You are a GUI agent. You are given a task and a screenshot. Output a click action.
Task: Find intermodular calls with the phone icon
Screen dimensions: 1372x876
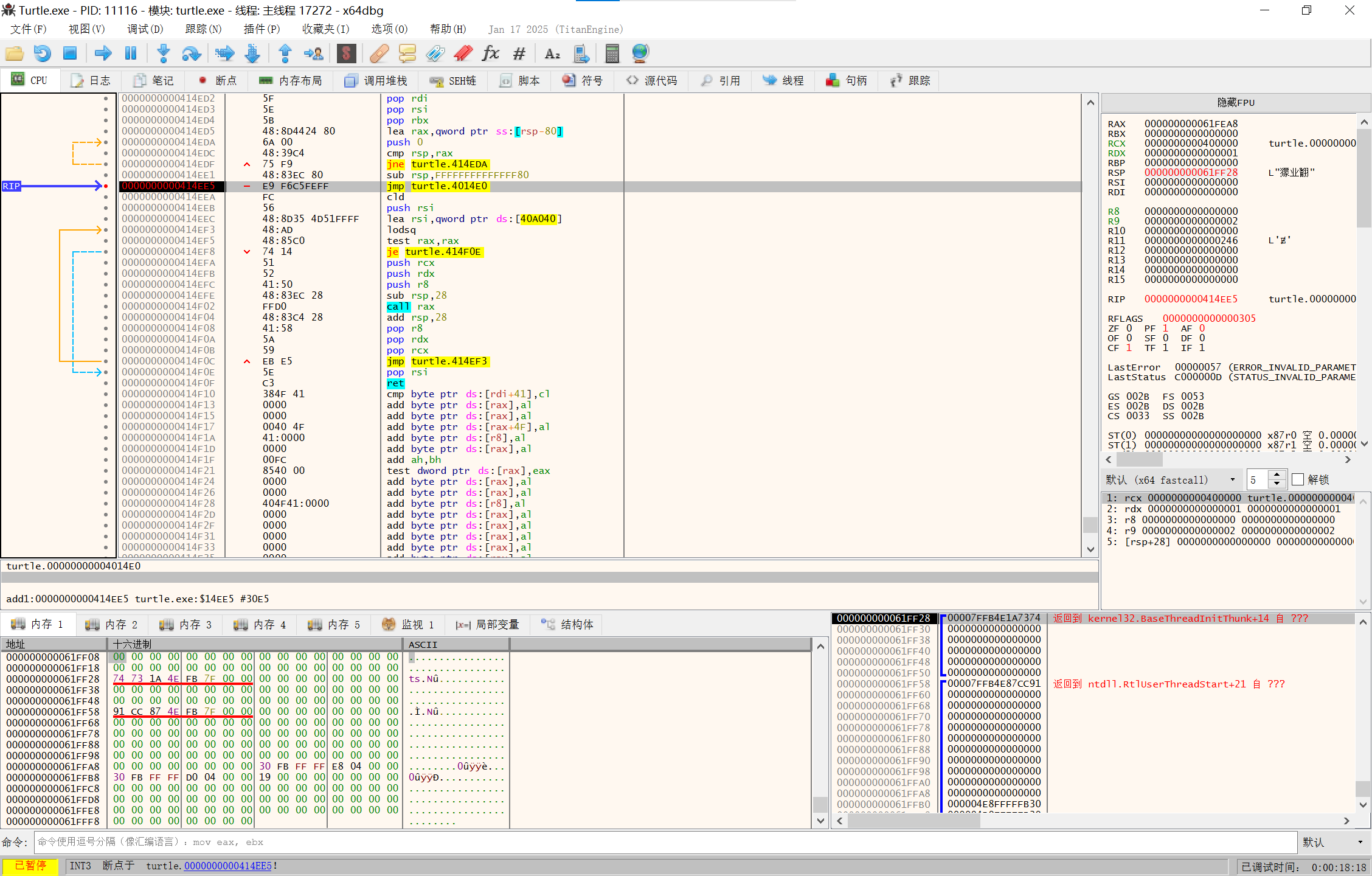[581, 54]
